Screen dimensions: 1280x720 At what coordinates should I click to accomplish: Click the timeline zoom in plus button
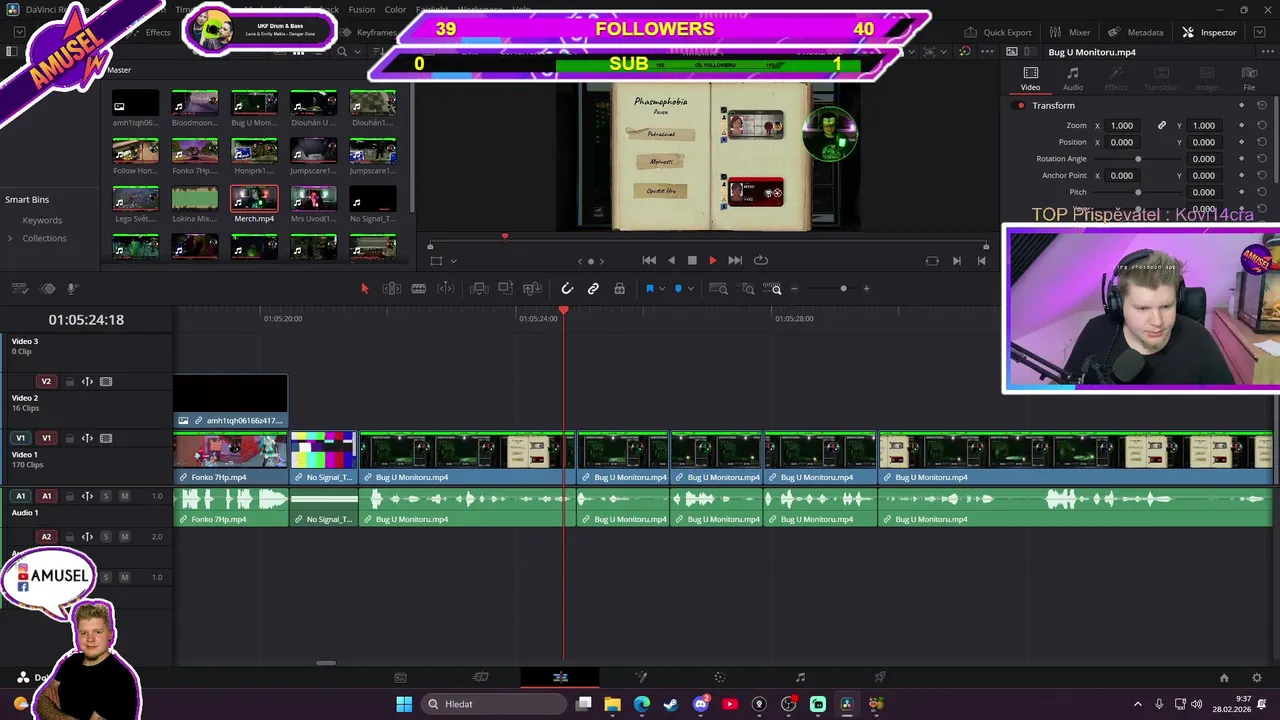tap(866, 289)
